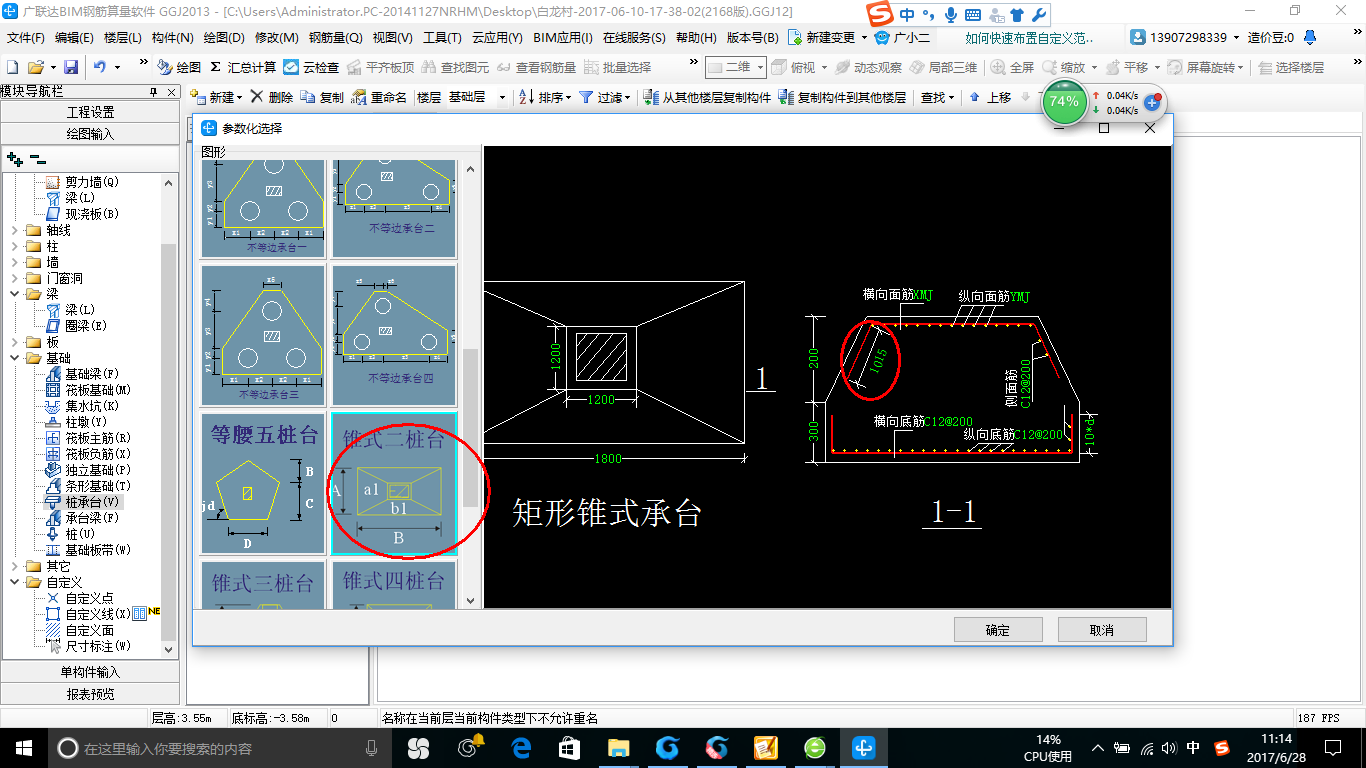
Task: Click 广小二 assistant icon
Action: (x=881, y=38)
